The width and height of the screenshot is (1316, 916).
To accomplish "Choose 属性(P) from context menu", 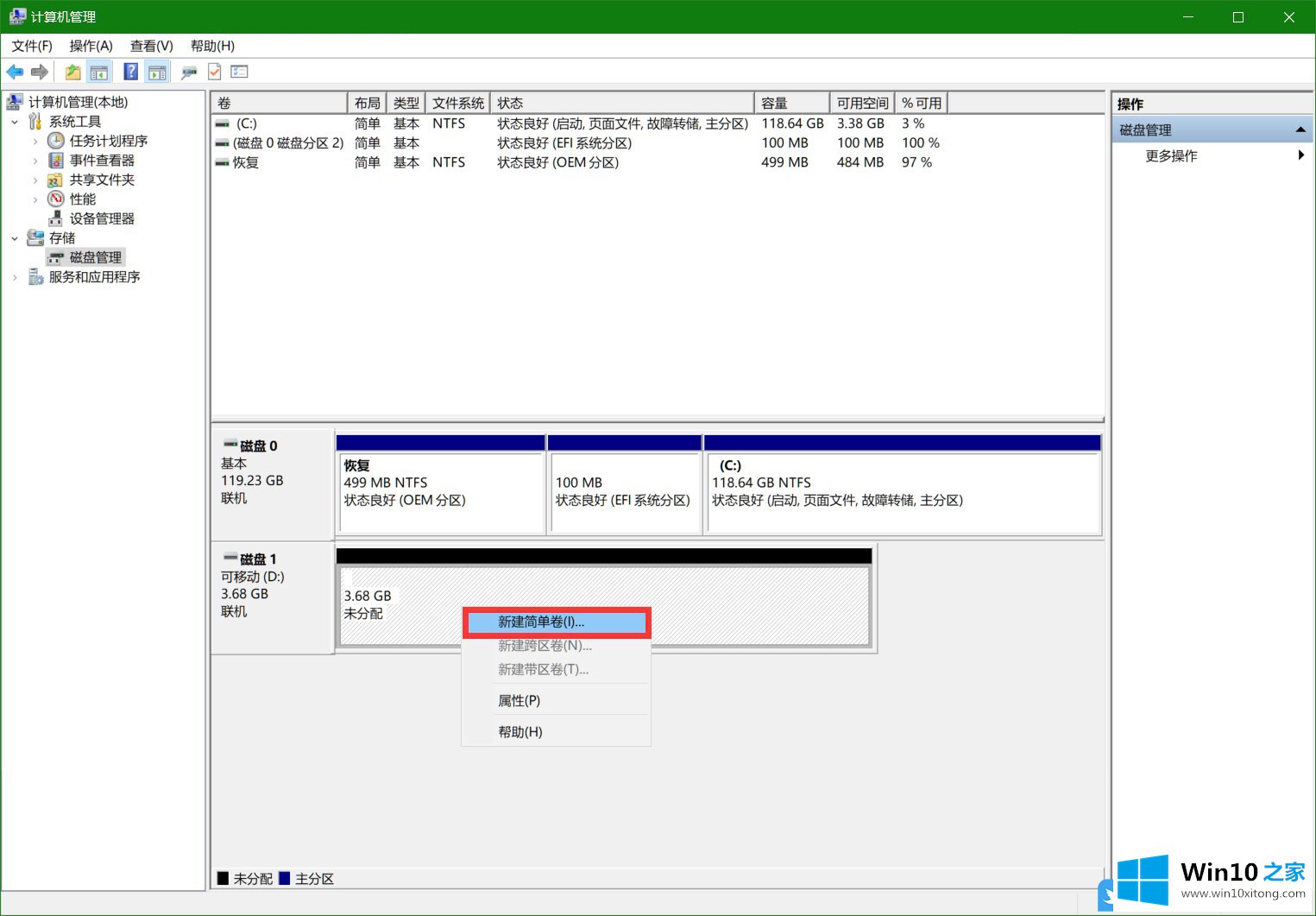I will click(x=557, y=700).
